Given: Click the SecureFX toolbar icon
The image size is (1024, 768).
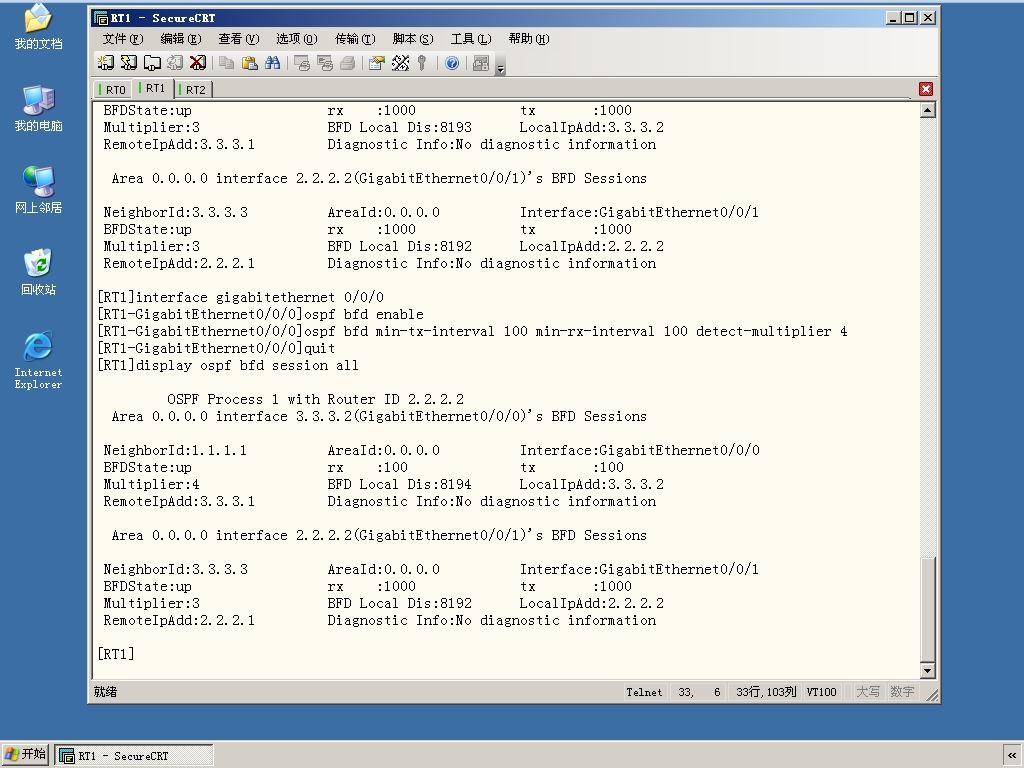Looking at the screenshot, I should [481, 63].
